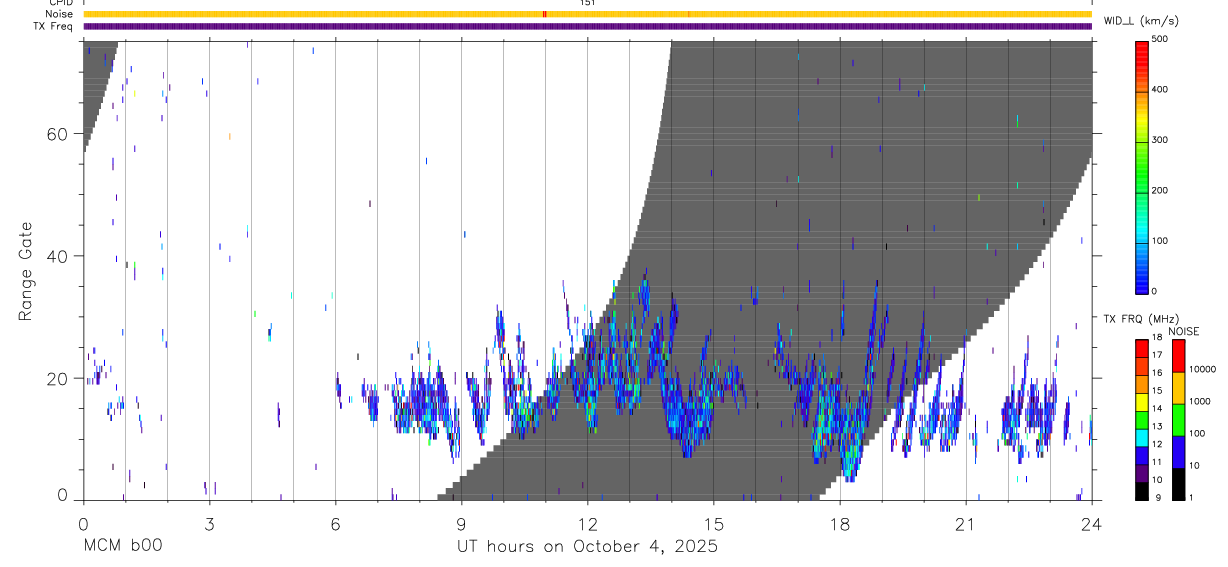Pick green middle of spectral width color bar
This screenshot has width=1228, height=567.
[1141, 165]
